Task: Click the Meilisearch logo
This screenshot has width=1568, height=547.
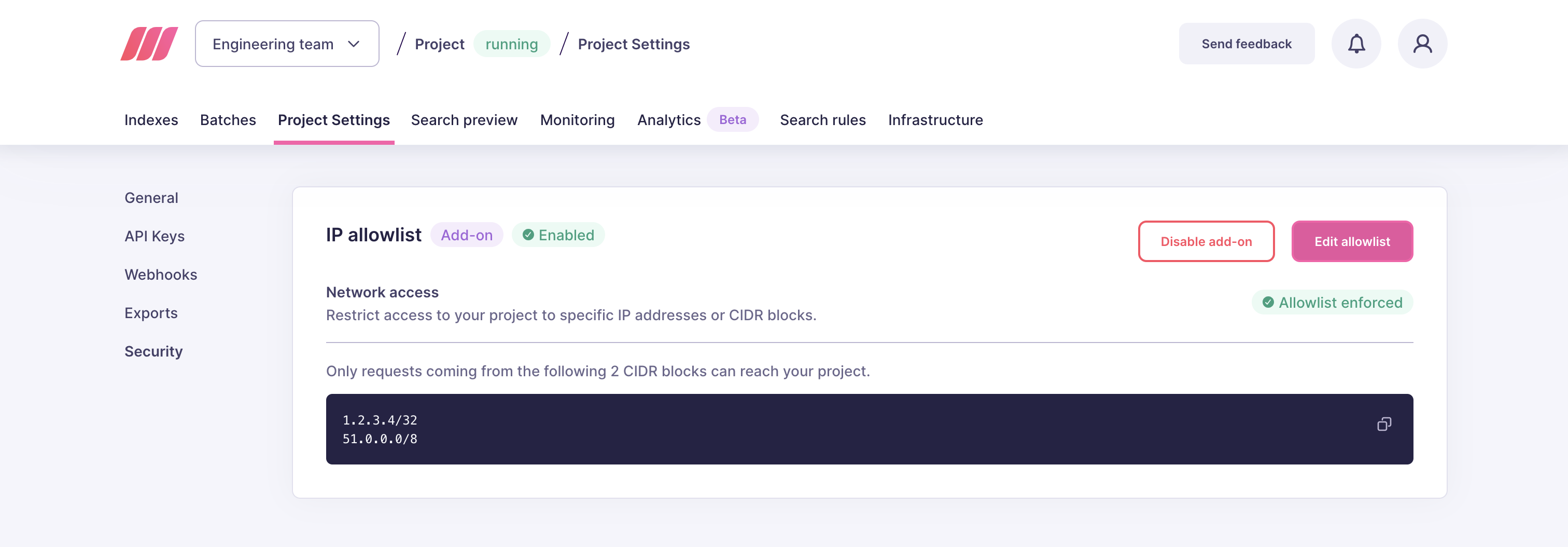Action: 149,44
